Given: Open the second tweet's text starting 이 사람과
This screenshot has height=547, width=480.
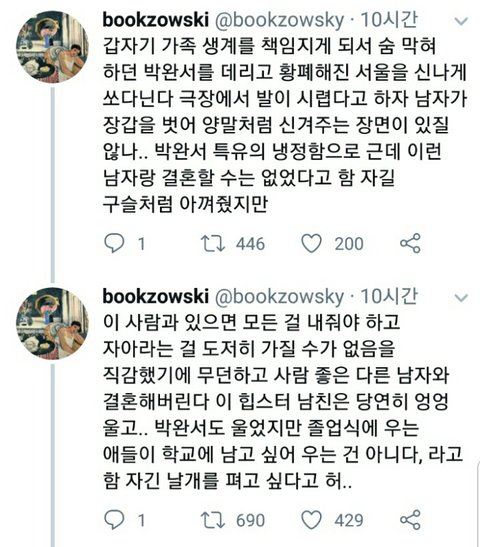Looking at the screenshot, I should coord(283,401).
